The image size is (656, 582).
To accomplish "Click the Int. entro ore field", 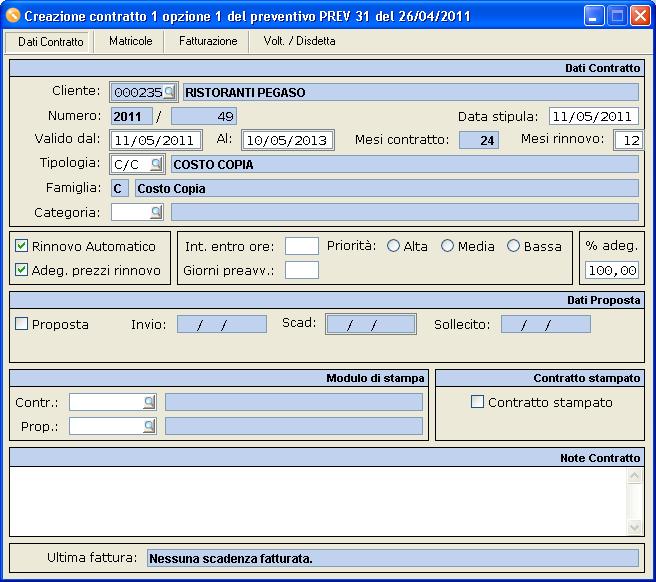I will (302, 246).
